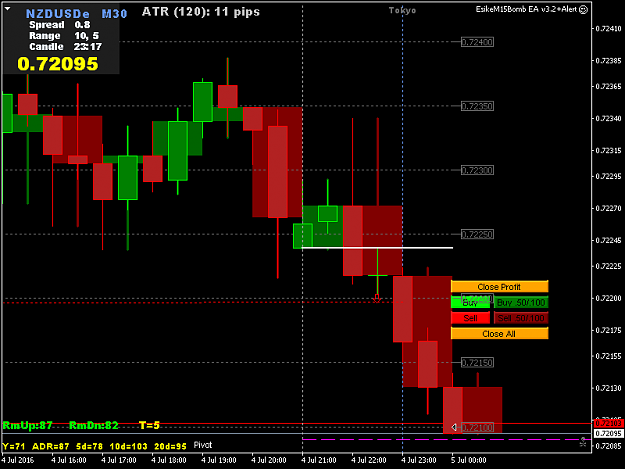Click the Candle 23:17 timer
Viewport: 625px width, 469px height.
pos(65,47)
